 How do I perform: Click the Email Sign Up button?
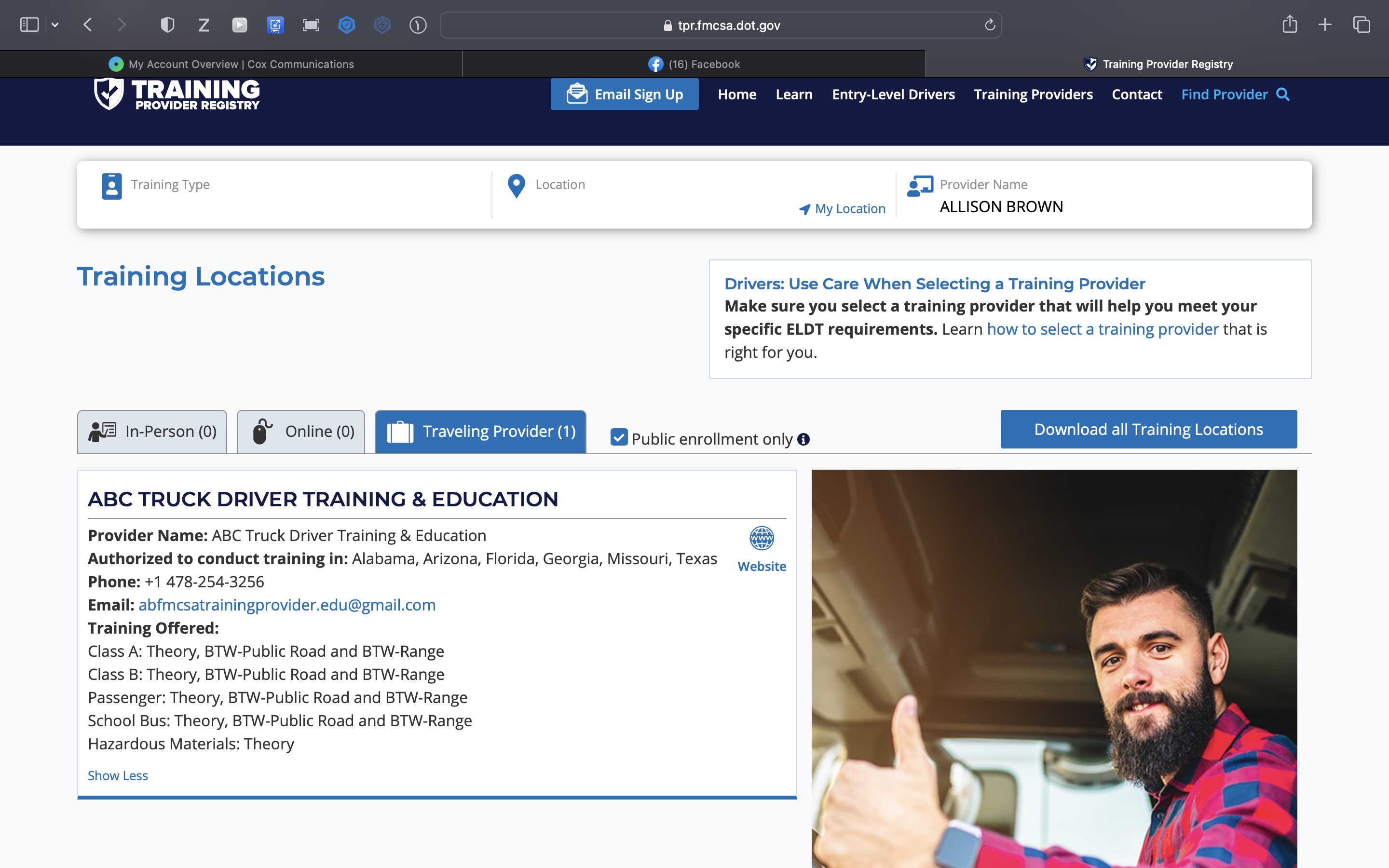pyautogui.click(x=625, y=95)
